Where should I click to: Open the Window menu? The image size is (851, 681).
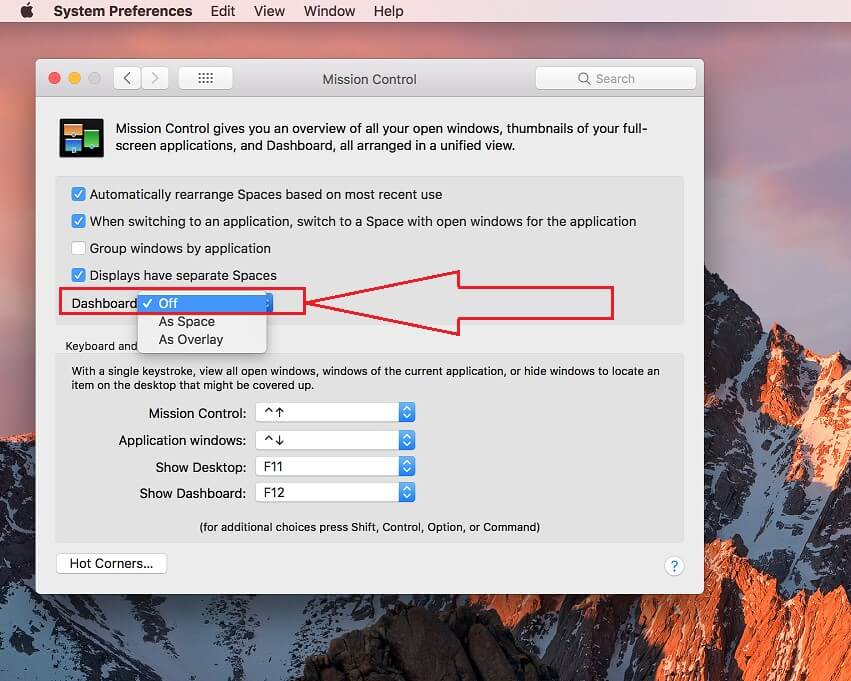[329, 11]
